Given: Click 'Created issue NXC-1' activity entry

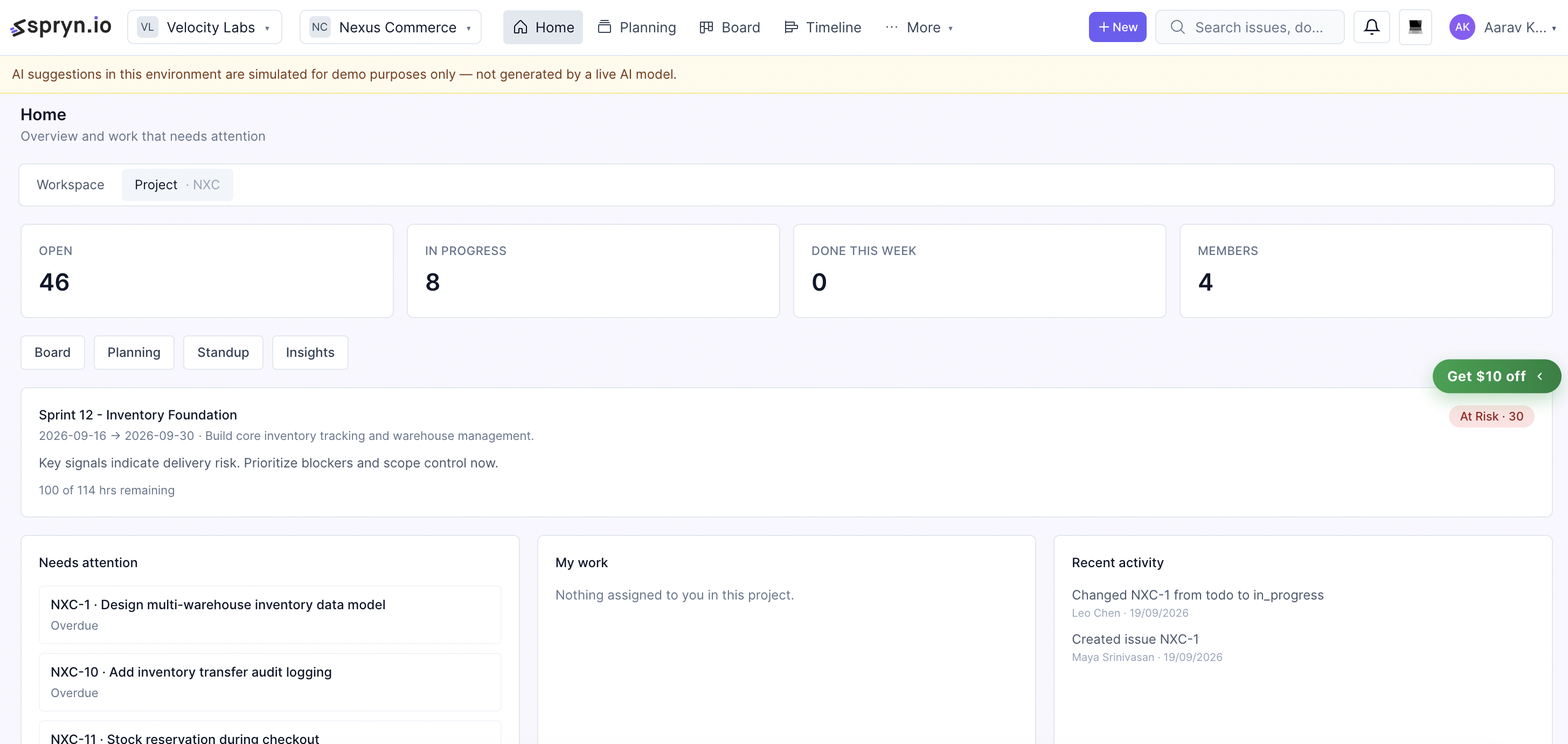Looking at the screenshot, I should click(x=1135, y=639).
